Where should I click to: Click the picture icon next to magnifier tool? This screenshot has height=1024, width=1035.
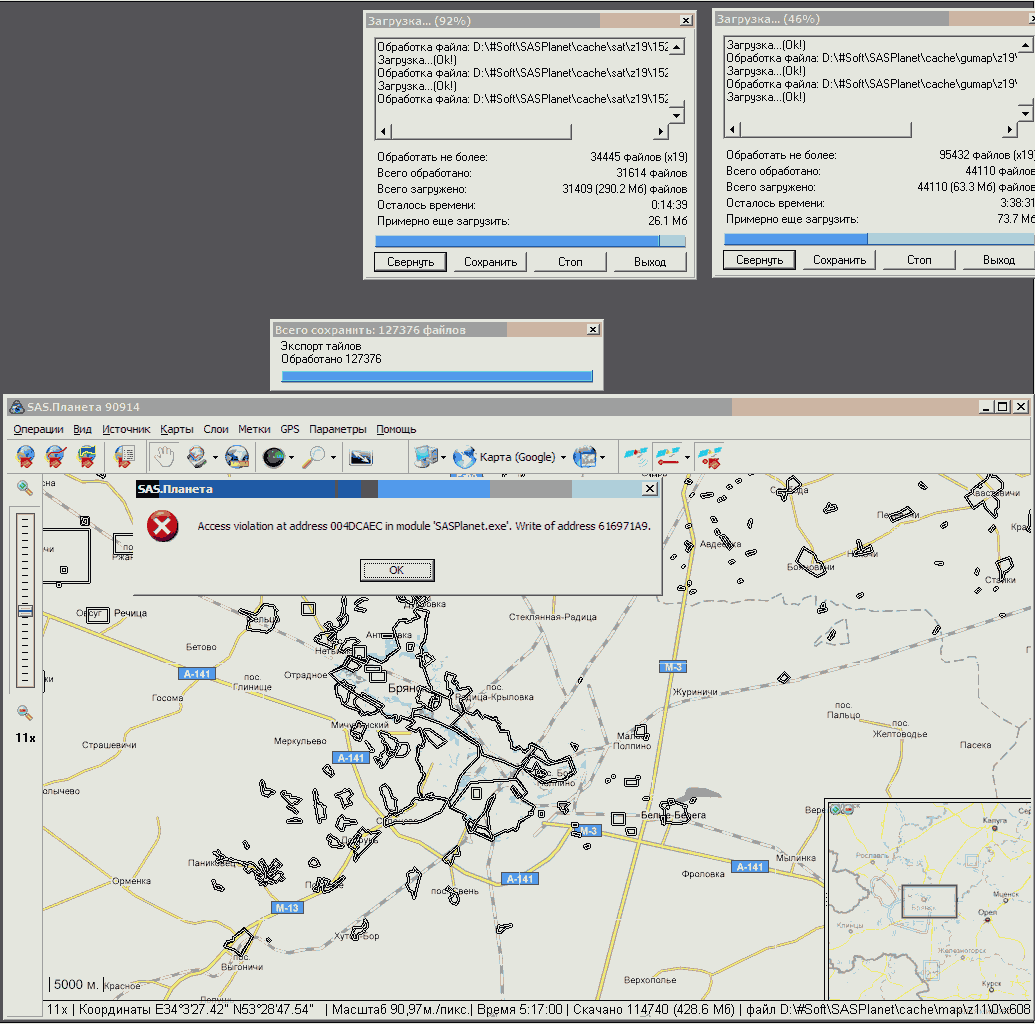pos(360,457)
